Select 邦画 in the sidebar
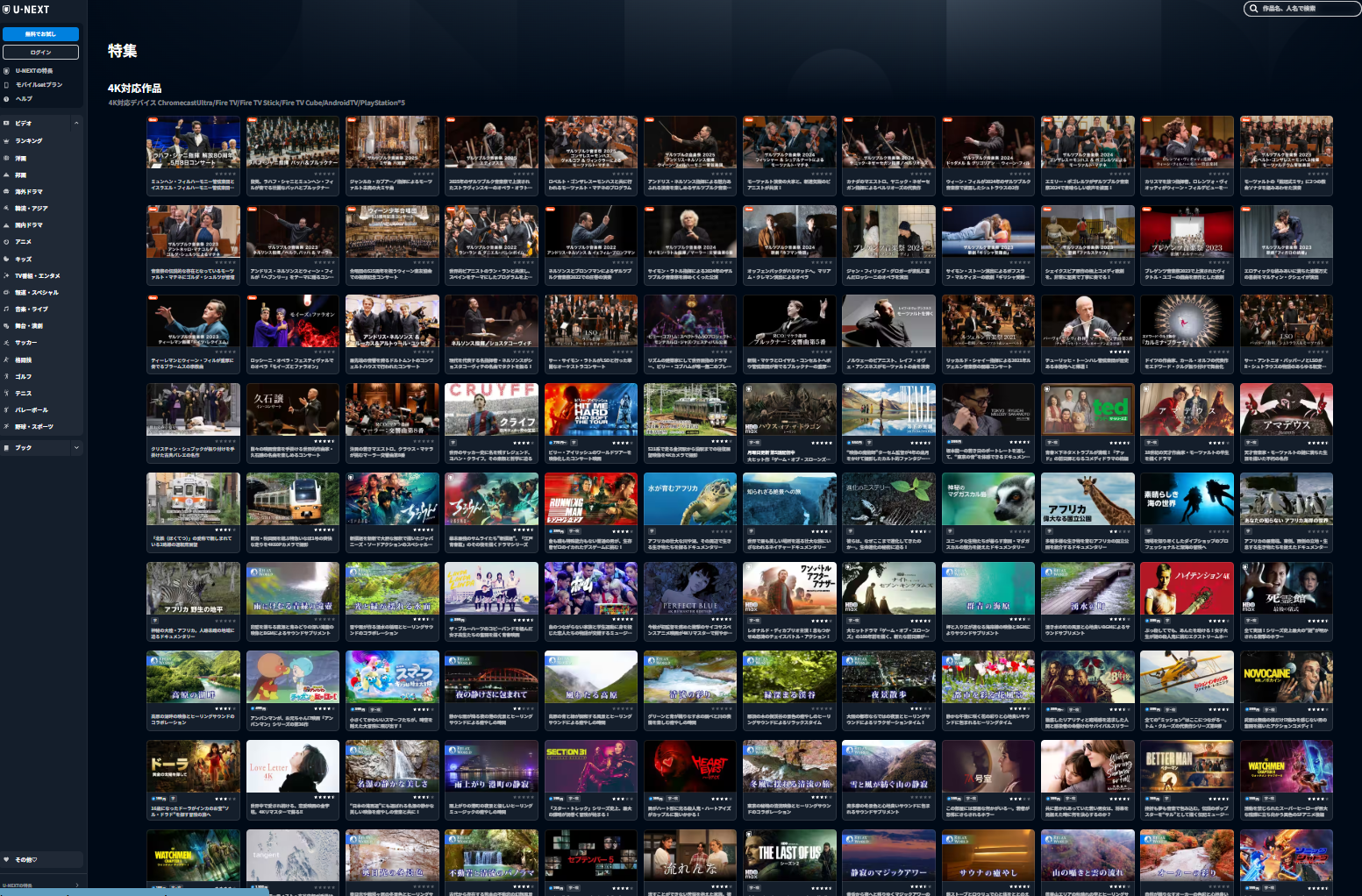 click(20, 174)
